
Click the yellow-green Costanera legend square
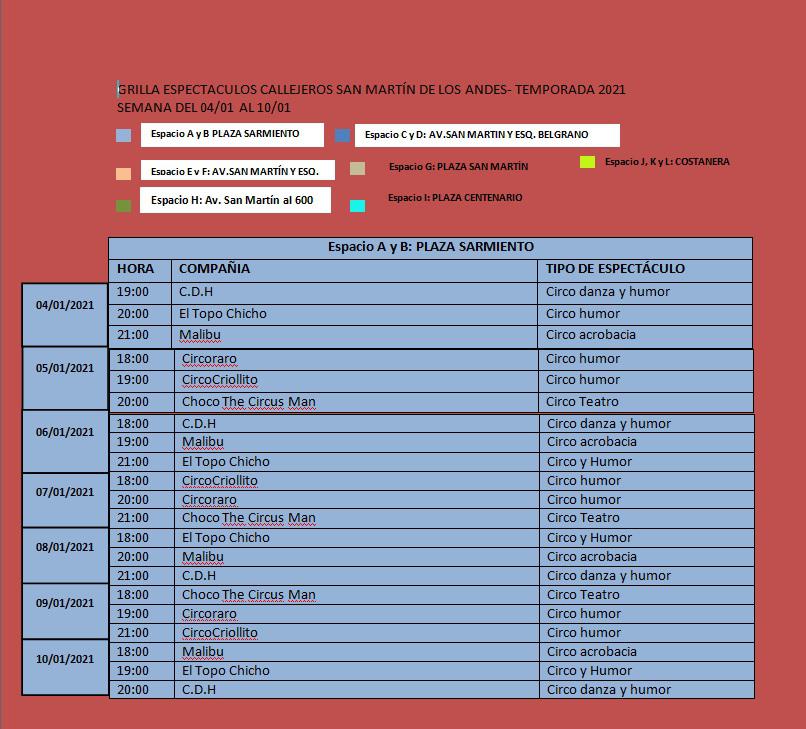click(x=588, y=162)
